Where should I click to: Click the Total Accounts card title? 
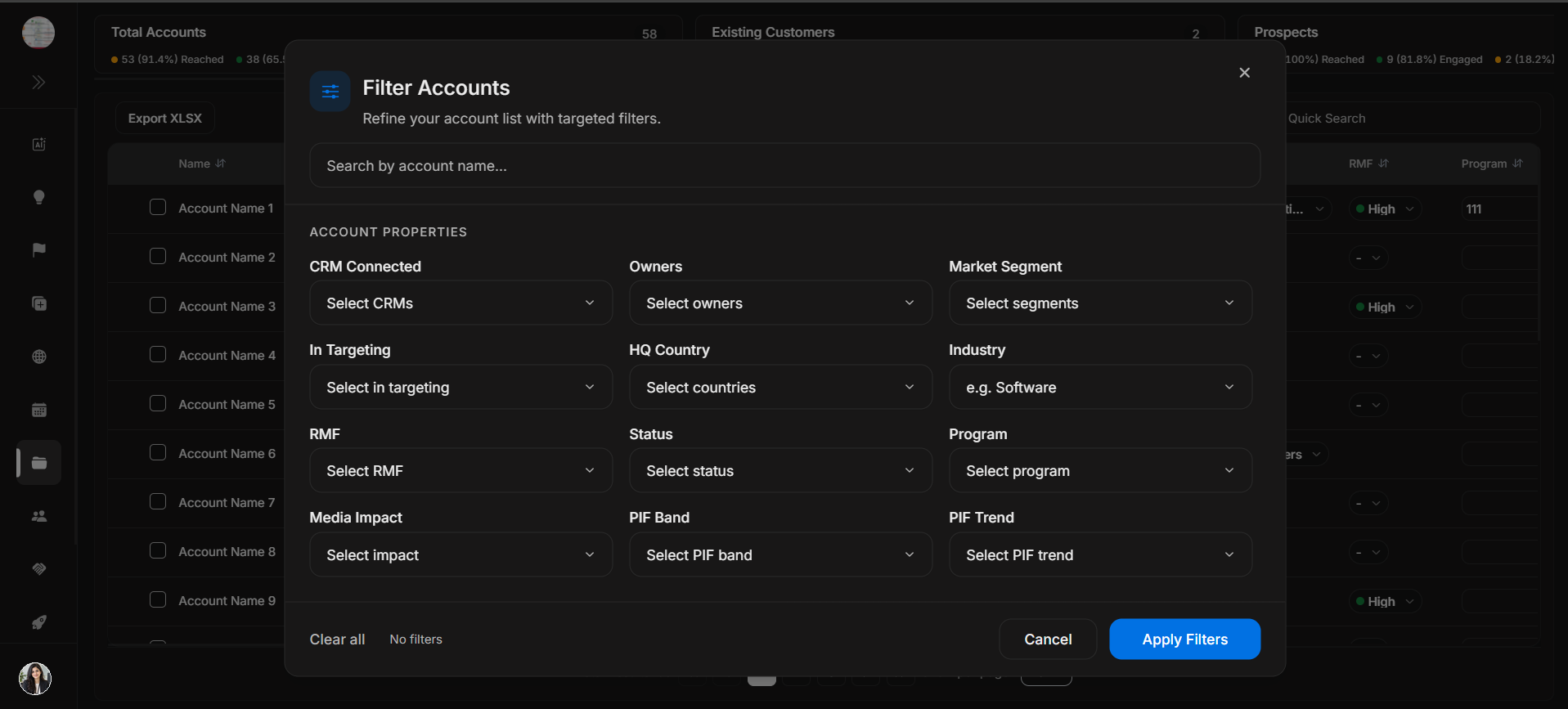click(159, 33)
